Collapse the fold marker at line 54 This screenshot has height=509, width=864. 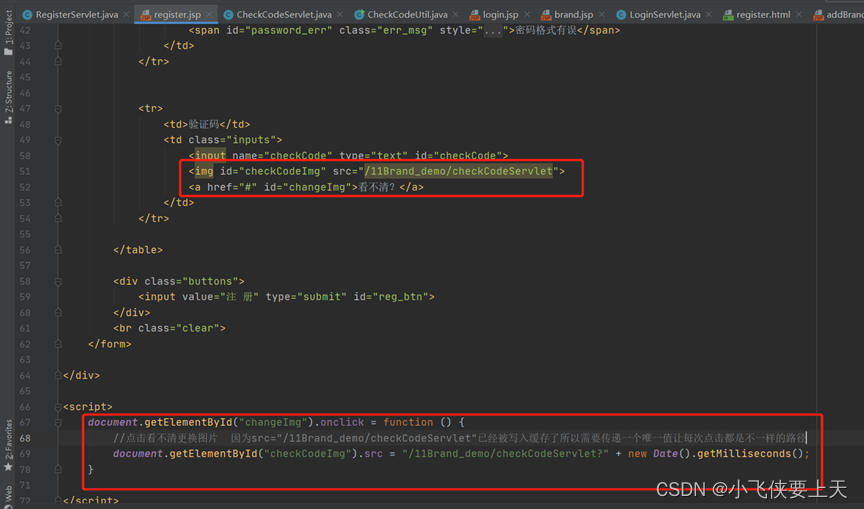pyautogui.click(x=58, y=219)
